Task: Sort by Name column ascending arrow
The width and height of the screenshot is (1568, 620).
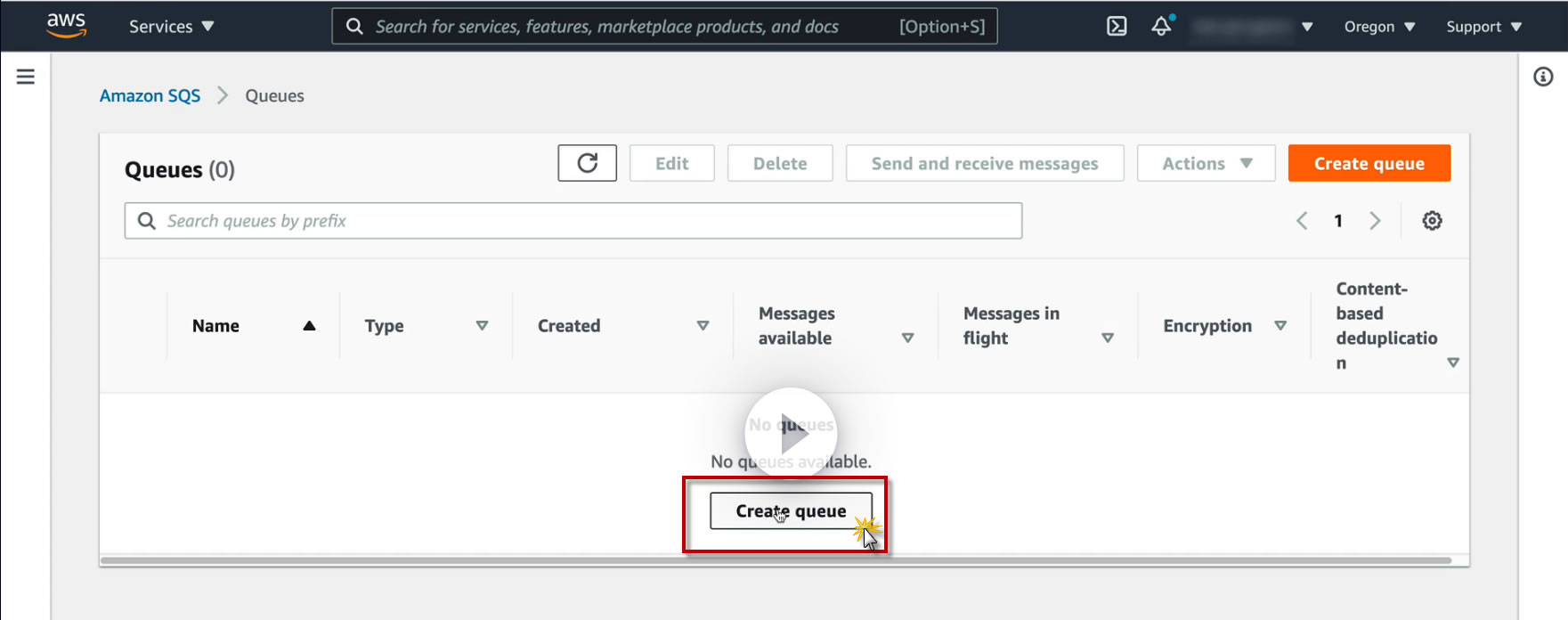Action: point(309,326)
